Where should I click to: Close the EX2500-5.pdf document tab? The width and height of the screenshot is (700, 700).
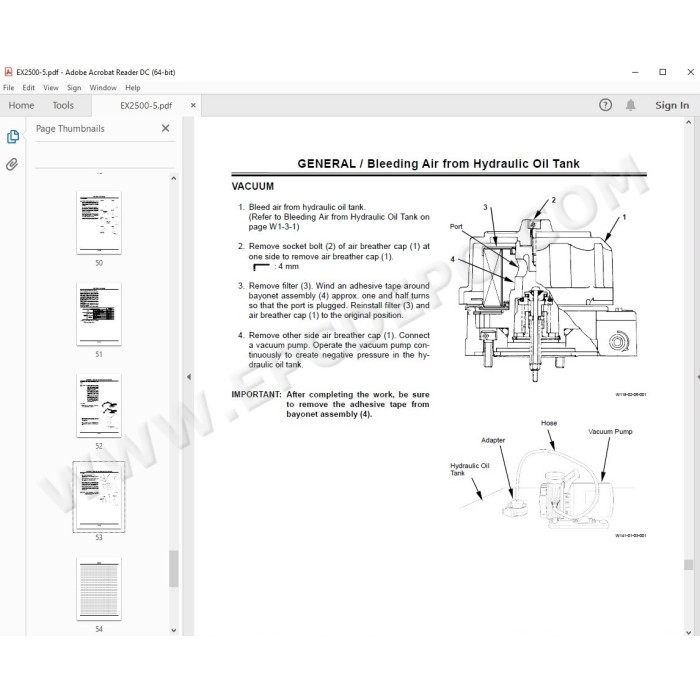[x=193, y=105]
